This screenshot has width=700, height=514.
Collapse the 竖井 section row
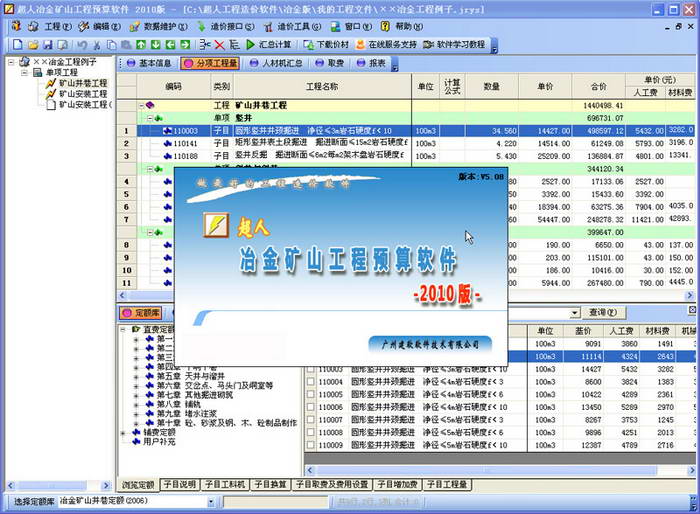point(150,118)
